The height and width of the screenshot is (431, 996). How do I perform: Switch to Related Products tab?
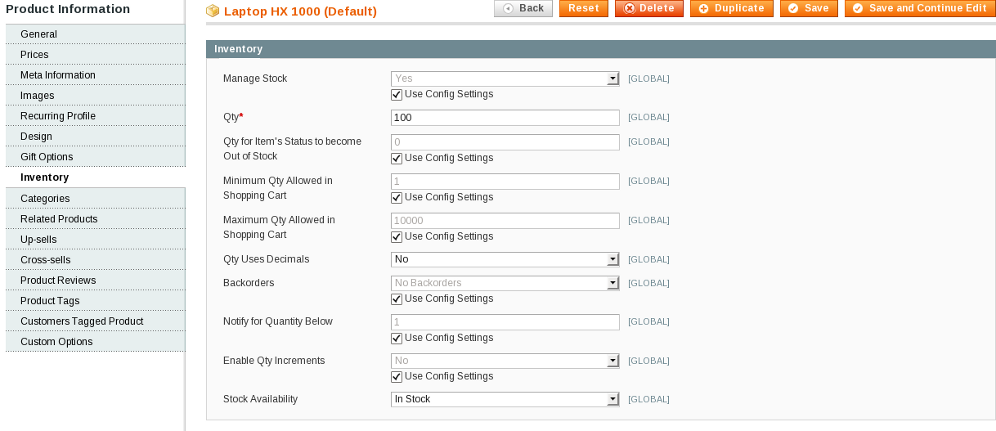point(95,219)
